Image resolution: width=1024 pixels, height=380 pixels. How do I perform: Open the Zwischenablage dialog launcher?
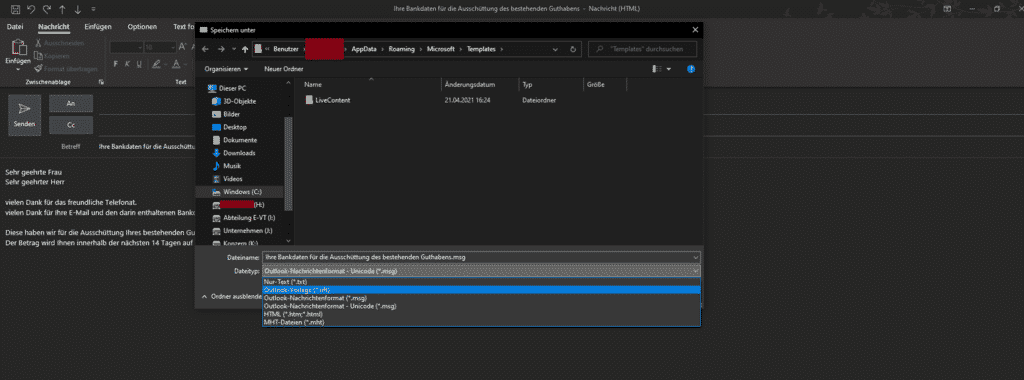pyautogui.click(x=101, y=82)
